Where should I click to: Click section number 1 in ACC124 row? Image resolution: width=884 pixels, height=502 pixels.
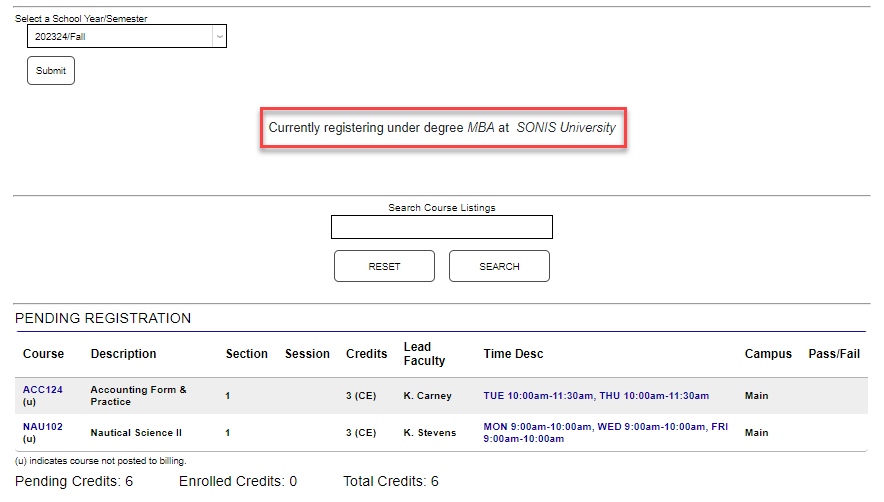coord(228,396)
